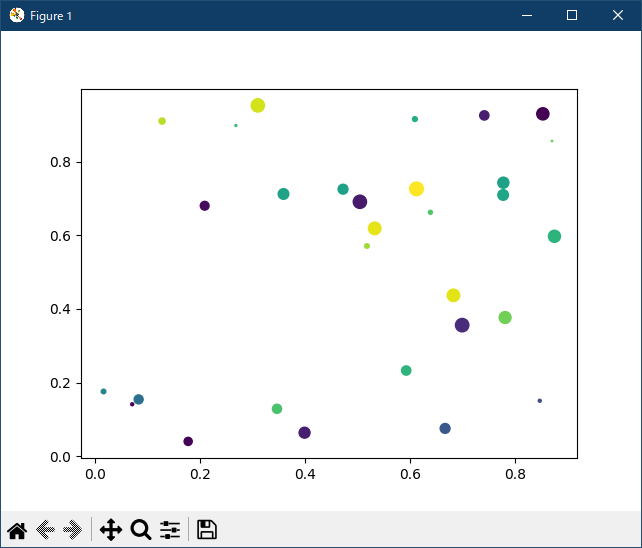Reset the plot to its original view with Home
642x548 pixels.
coord(17,531)
